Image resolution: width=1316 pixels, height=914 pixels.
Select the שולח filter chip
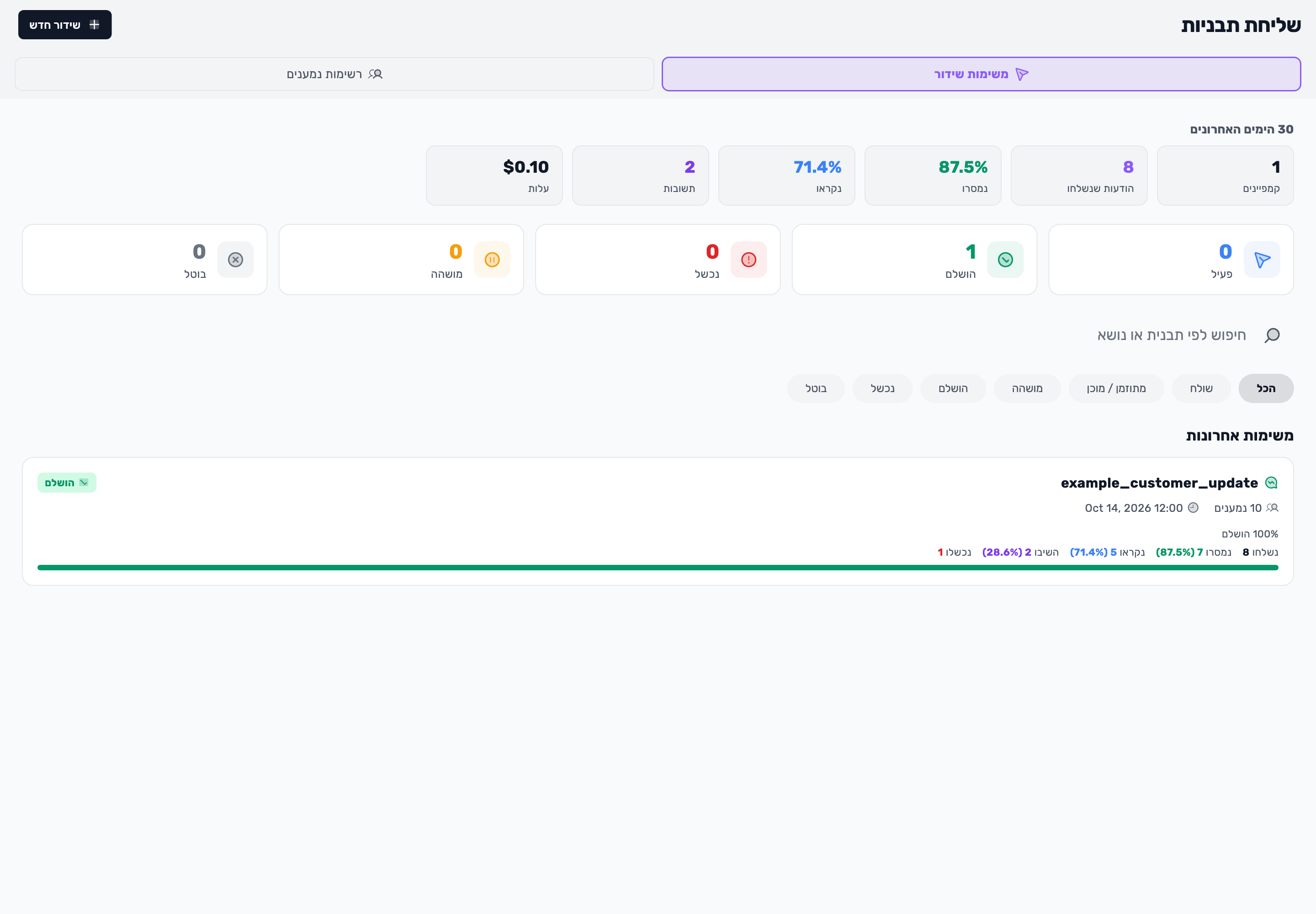(x=1201, y=388)
